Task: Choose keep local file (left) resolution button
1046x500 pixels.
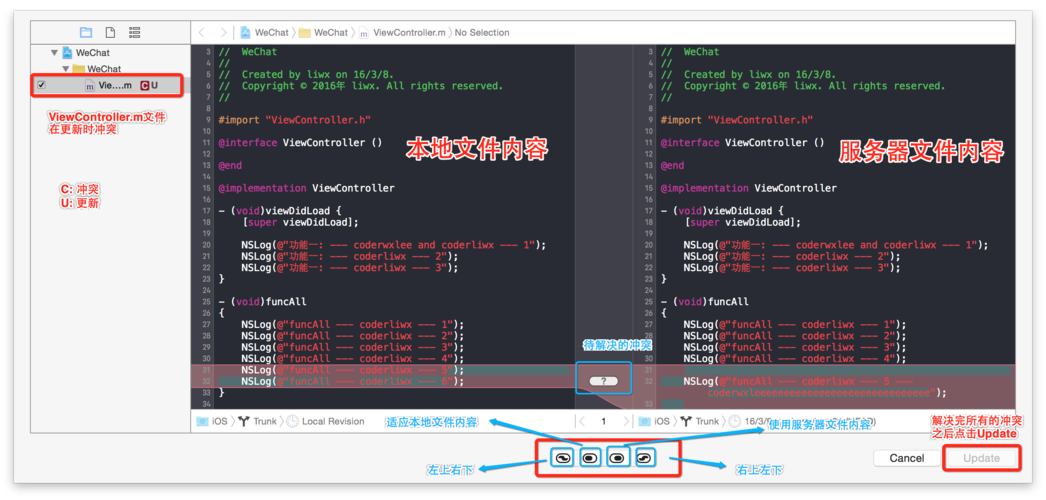Action: [x=591, y=457]
